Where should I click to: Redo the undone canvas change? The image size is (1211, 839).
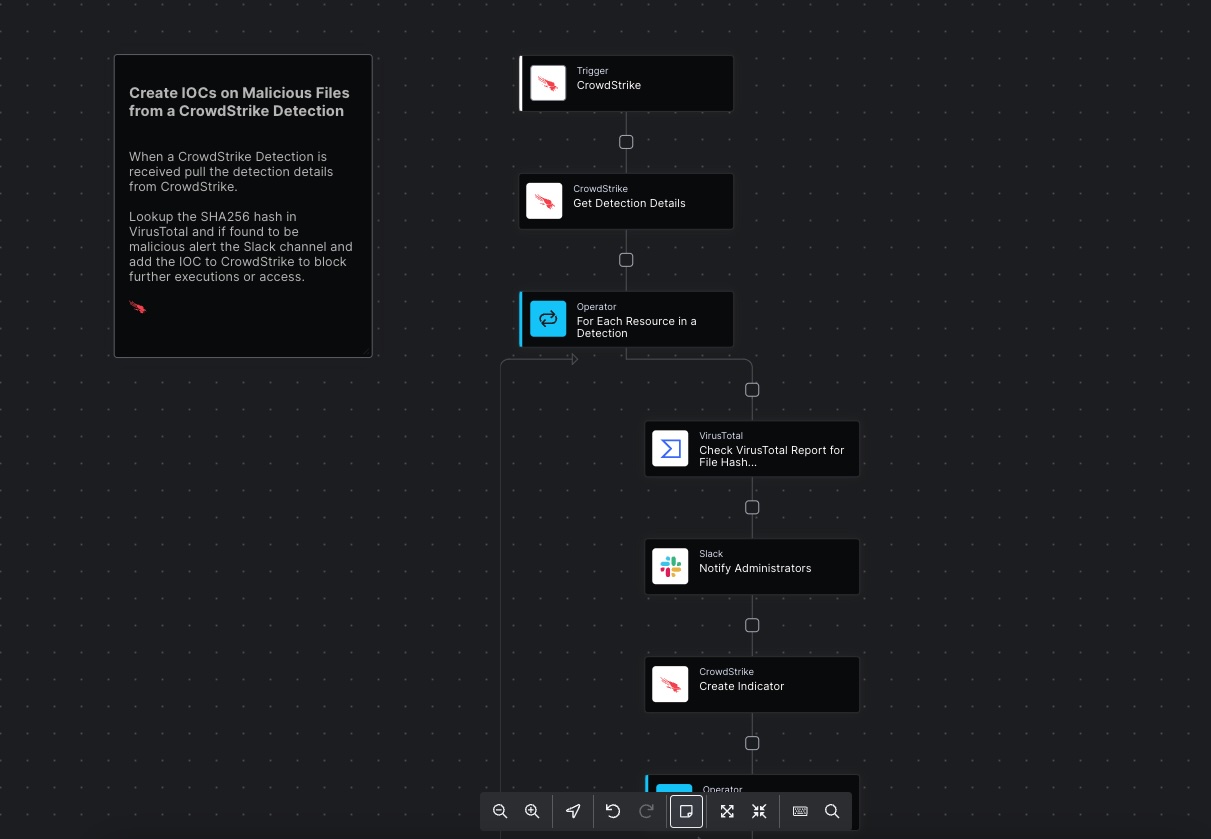pyautogui.click(x=646, y=811)
